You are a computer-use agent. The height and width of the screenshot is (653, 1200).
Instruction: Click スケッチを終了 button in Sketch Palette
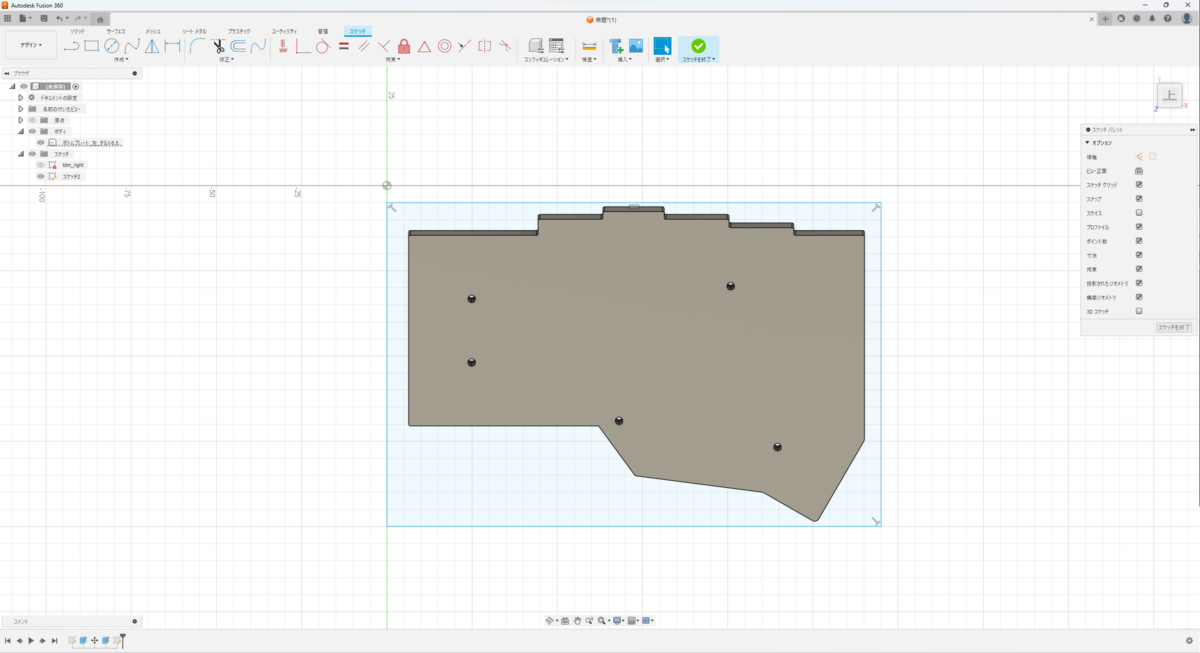click(1173, 328)
